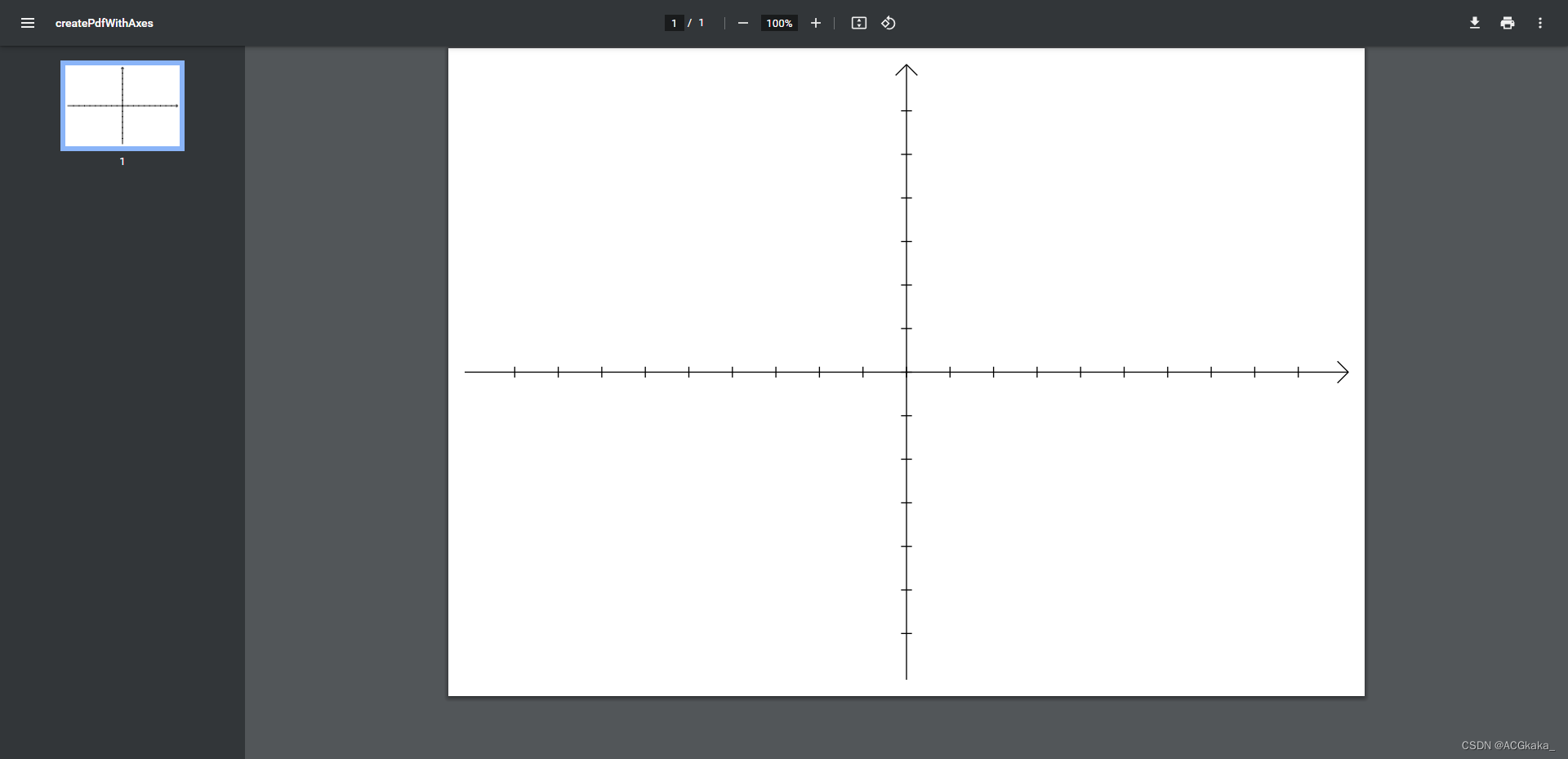Click the page label 1 under thumbnail
This screenshot has width=1568, height=759.
[122, 162]
